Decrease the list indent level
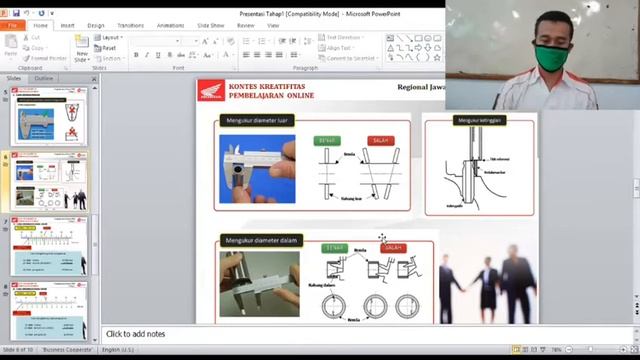 pyautogui.click(x=282, y=41)
